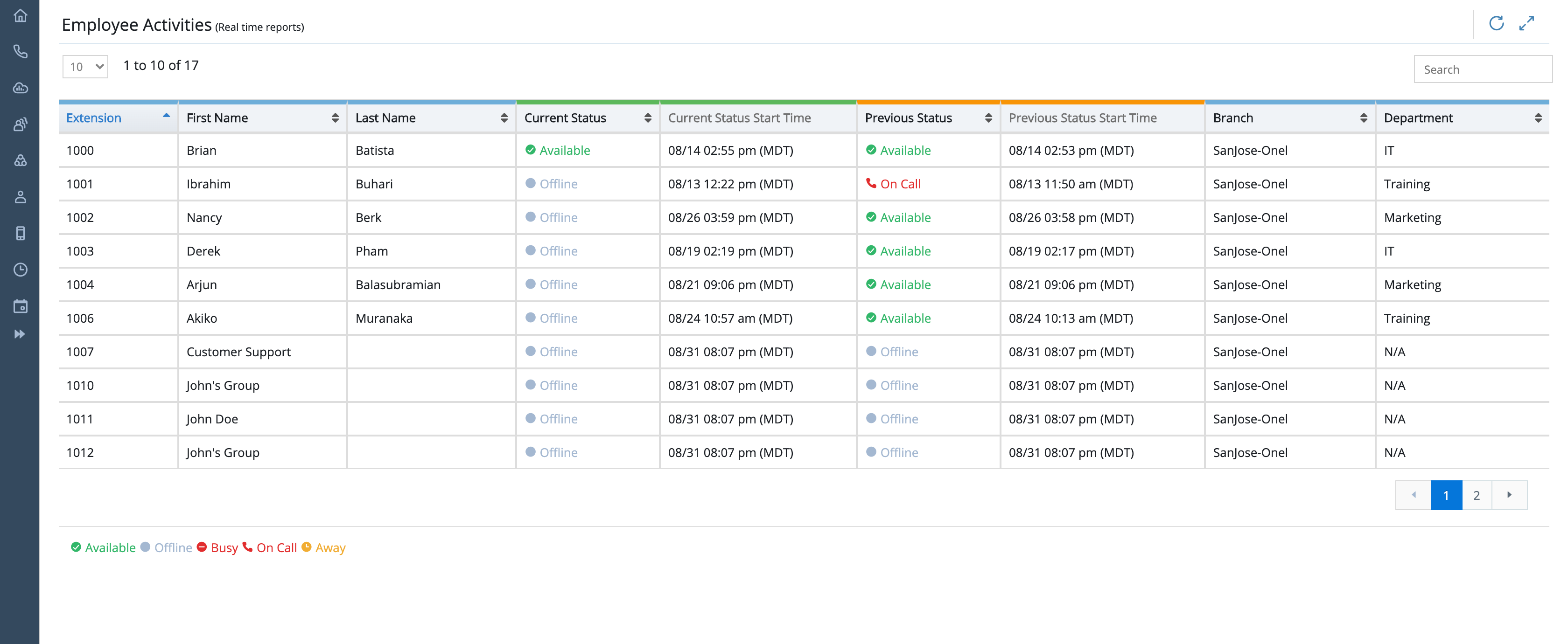Click the first name Ibrahim
The width and height of the screenshot is (1568, 644).
click(208, 184)
